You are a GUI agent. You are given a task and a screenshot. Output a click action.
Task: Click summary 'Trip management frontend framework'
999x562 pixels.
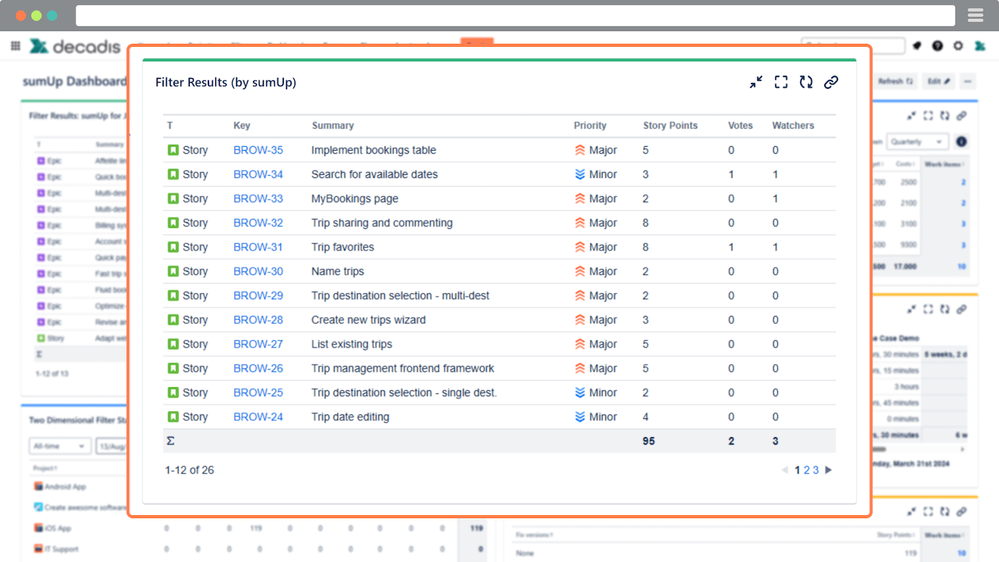tap(403, 368)
